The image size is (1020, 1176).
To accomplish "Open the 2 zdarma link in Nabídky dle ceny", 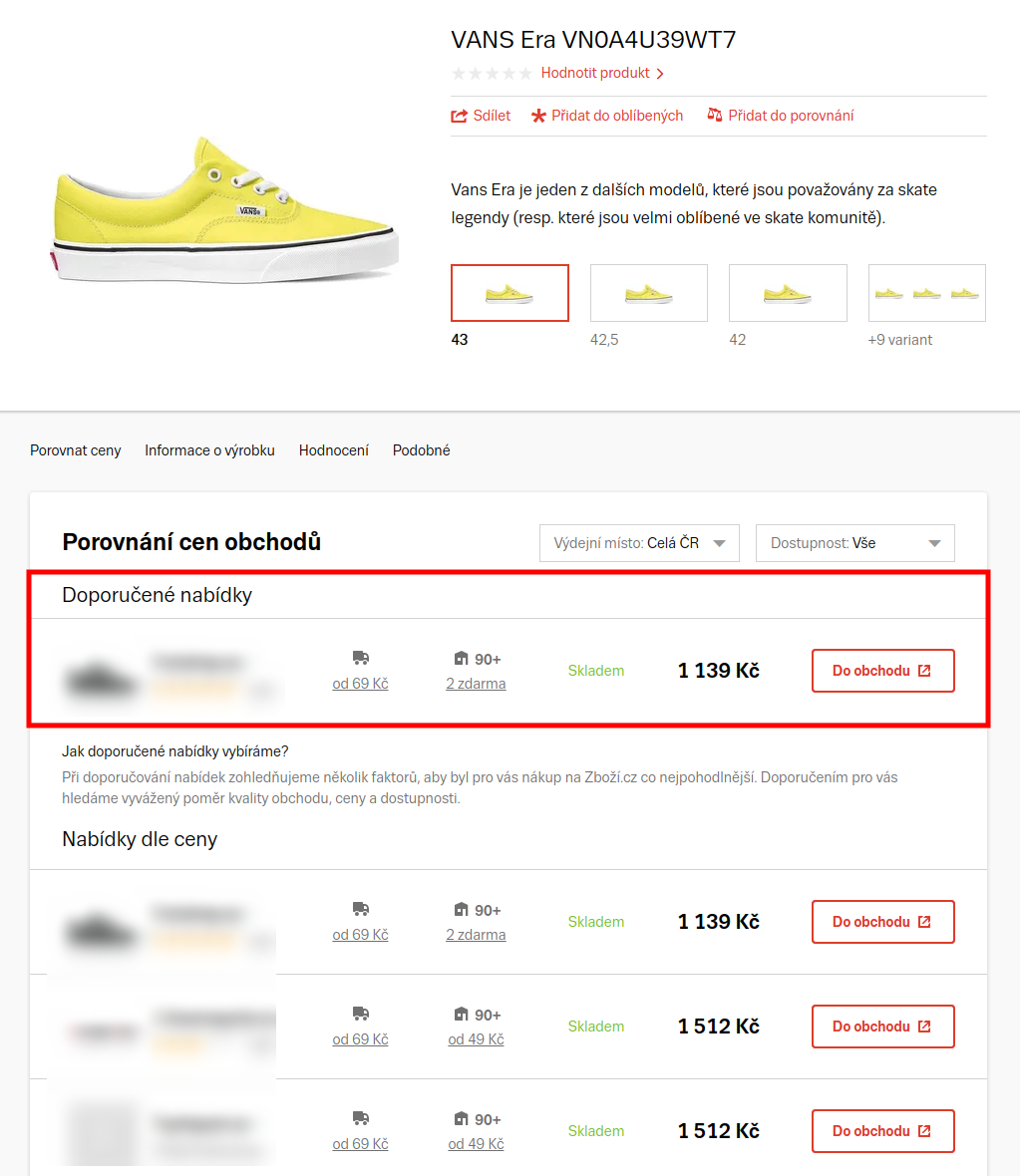I will tap(476, 935).
